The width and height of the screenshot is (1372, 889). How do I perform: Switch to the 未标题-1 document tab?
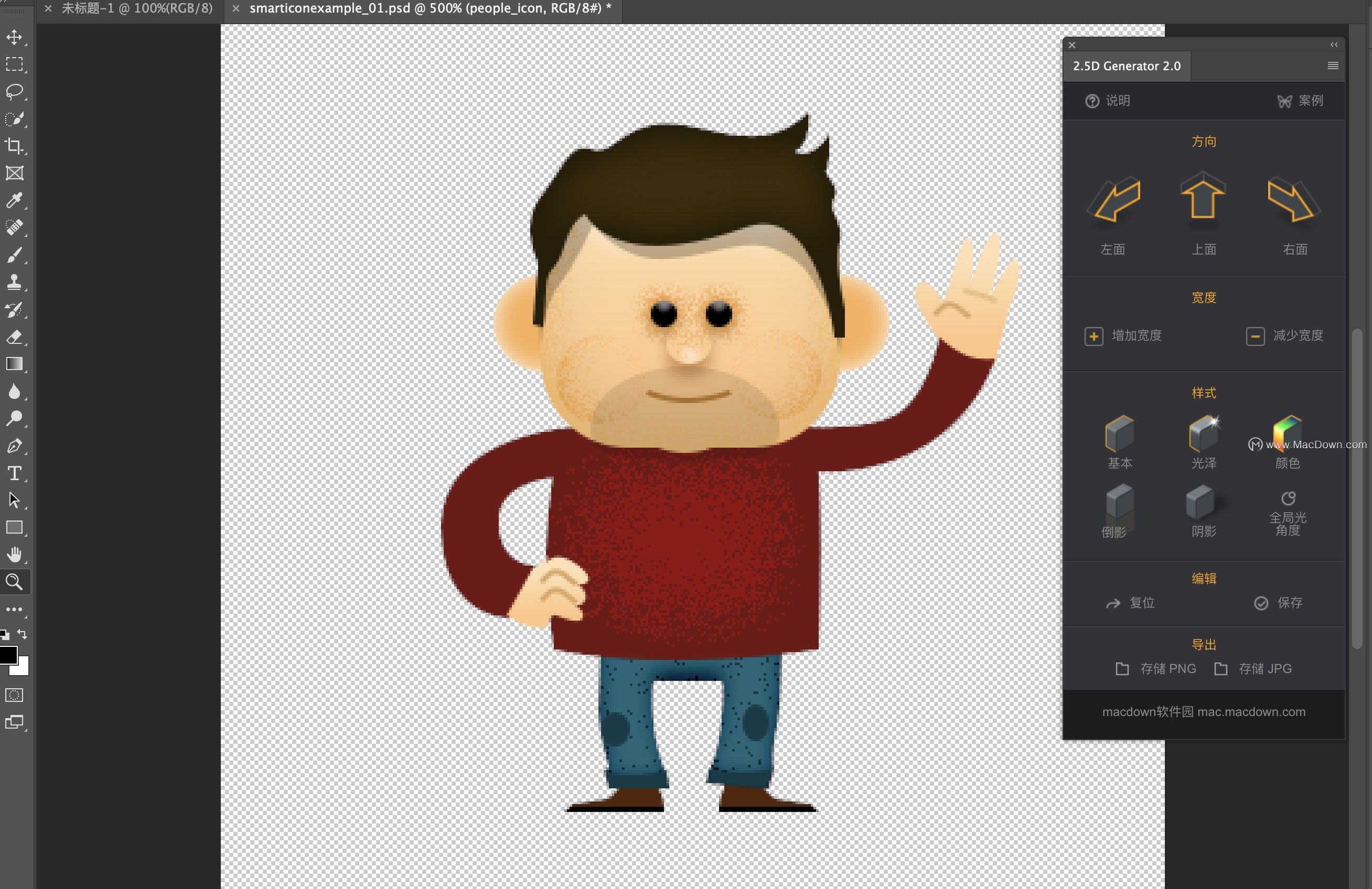(137, 8)
